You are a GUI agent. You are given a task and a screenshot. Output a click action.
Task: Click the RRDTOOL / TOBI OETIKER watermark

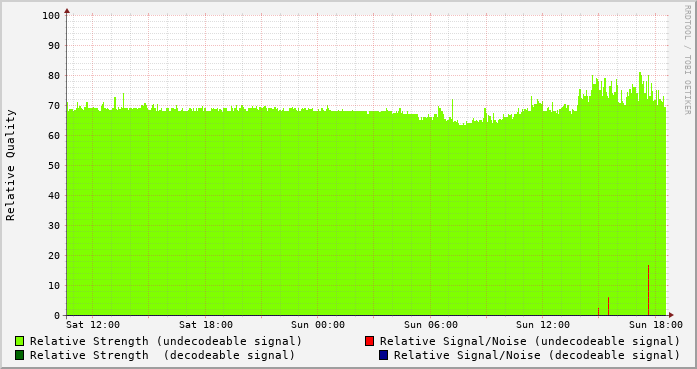(x=687, y=60)
